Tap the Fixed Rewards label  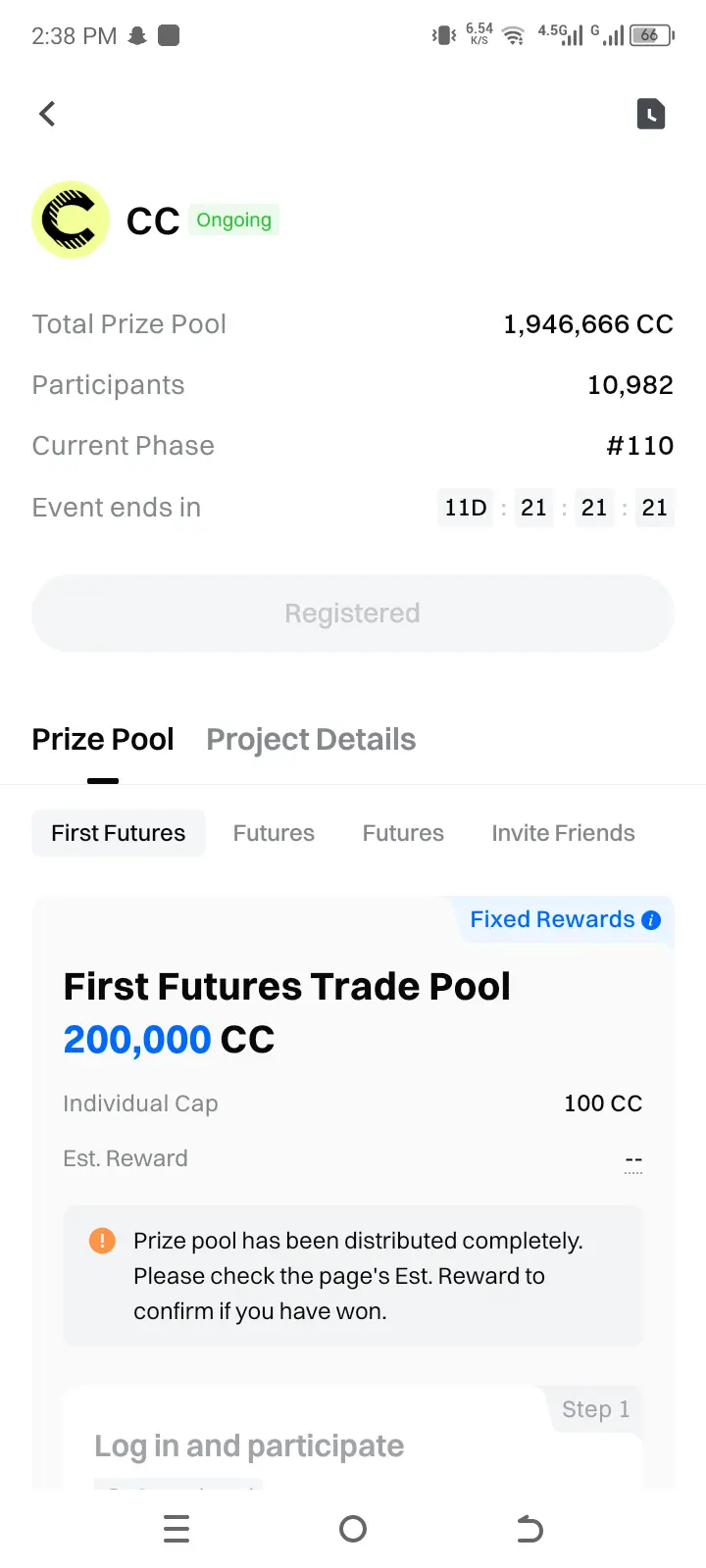tap(552, 919)
